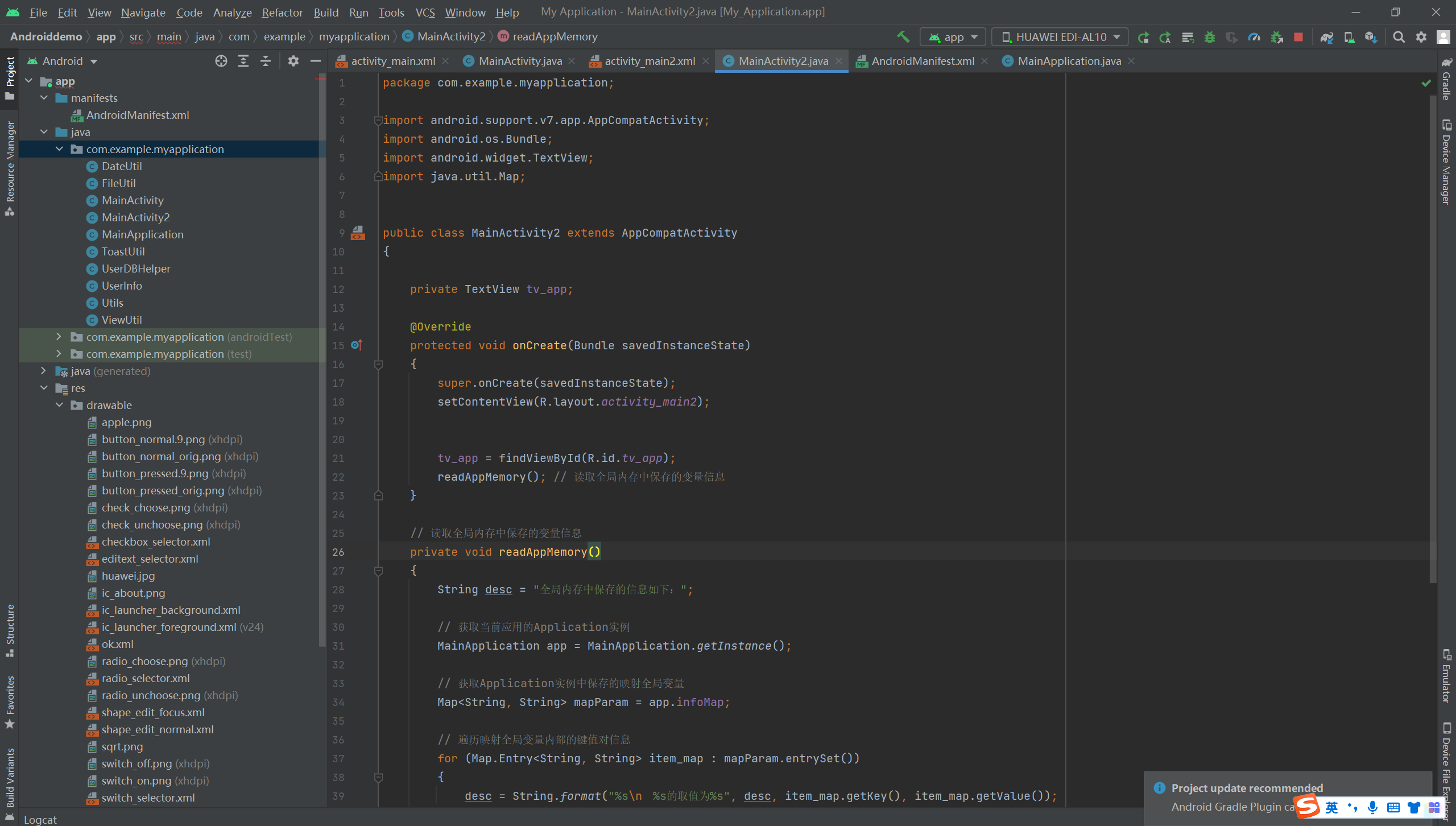This screenshot has width=1456, height=826.
Task: Stop the running app
Action: pos(1298,37)
